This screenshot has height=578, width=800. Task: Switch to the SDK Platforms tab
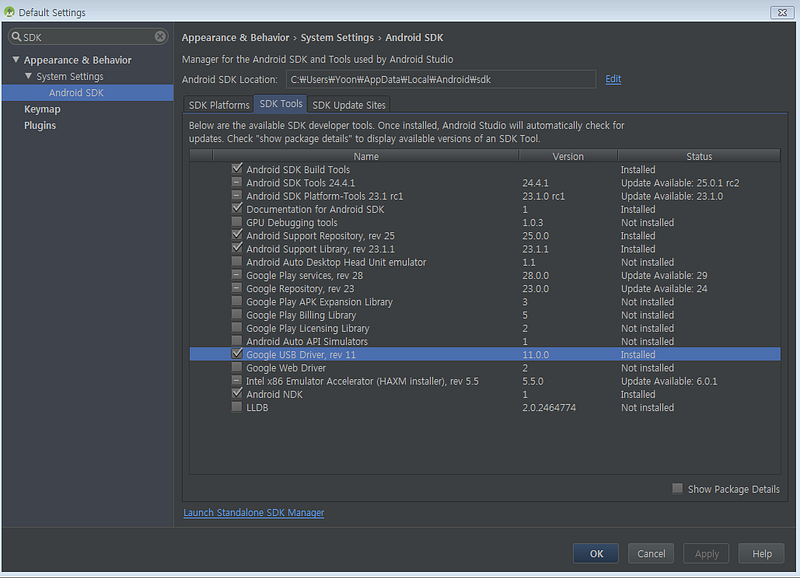pos(219,105)
